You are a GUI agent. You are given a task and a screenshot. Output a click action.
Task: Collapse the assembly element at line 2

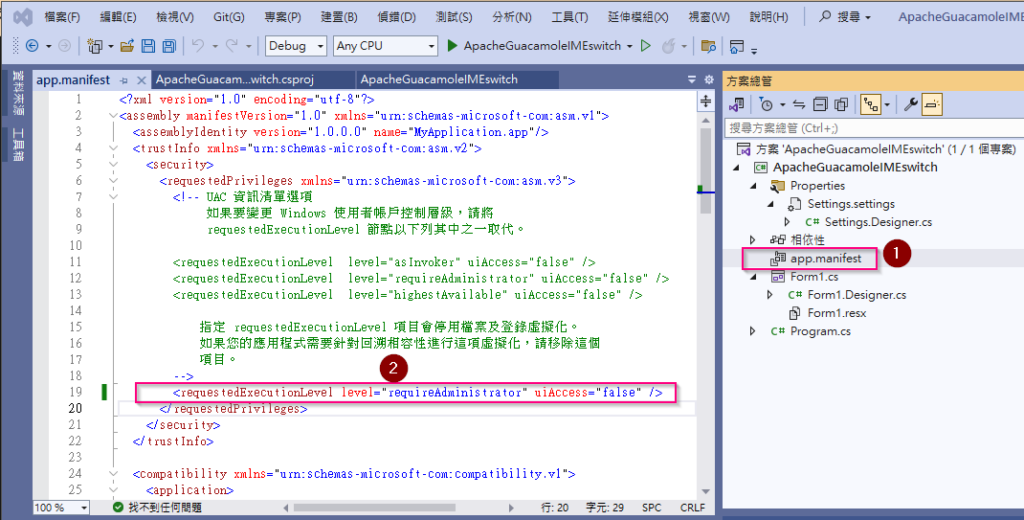pos(114,116)
